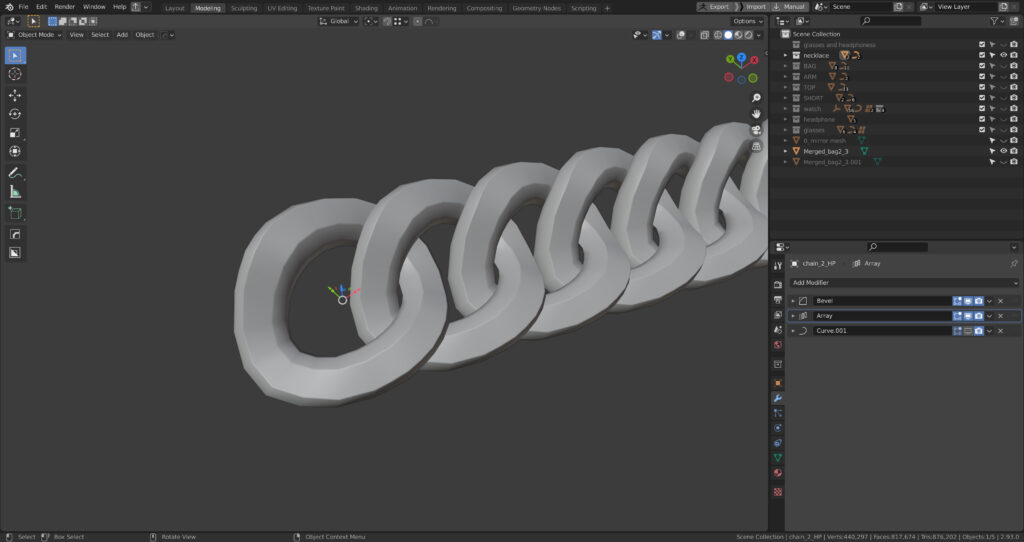Switch to the Sculpting workspace tab
1024x542 pixels.
click(x=243, y=7)
